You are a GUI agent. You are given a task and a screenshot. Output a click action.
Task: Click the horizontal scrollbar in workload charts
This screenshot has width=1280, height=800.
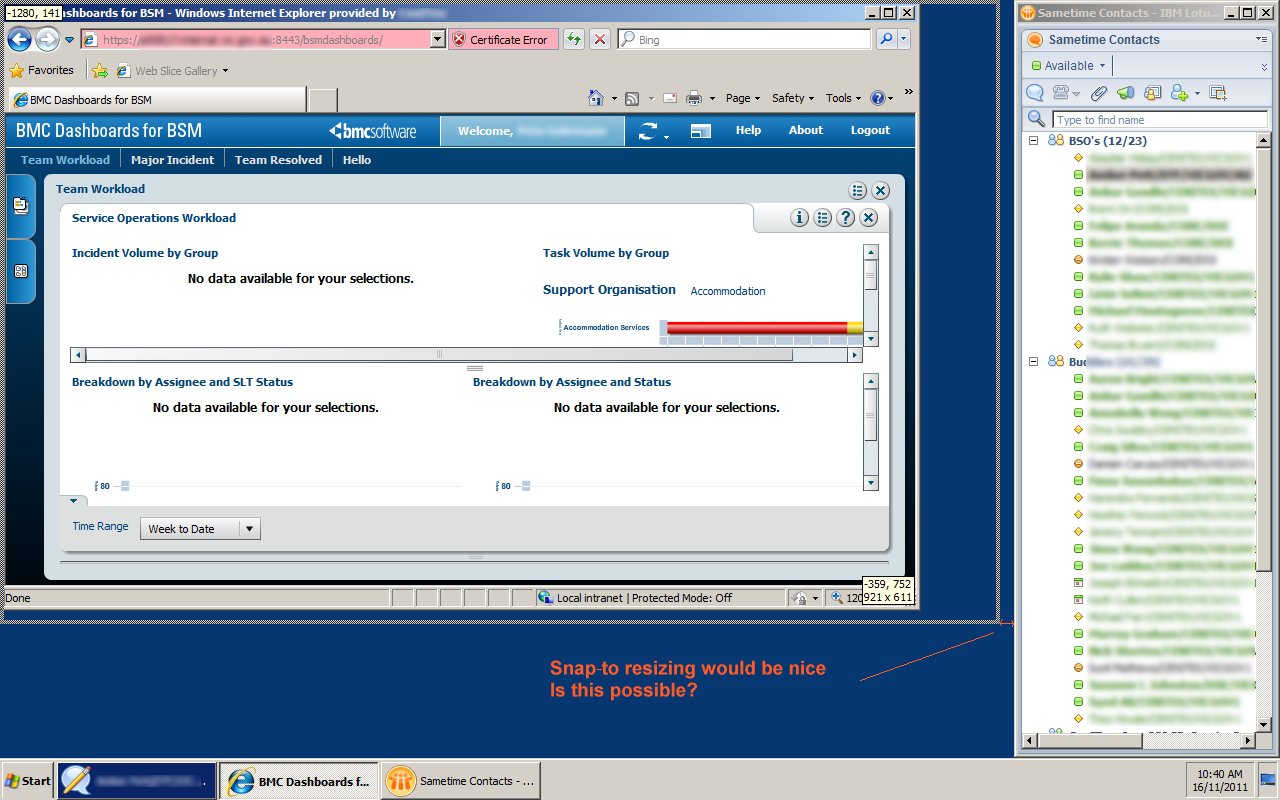(438, 355)
